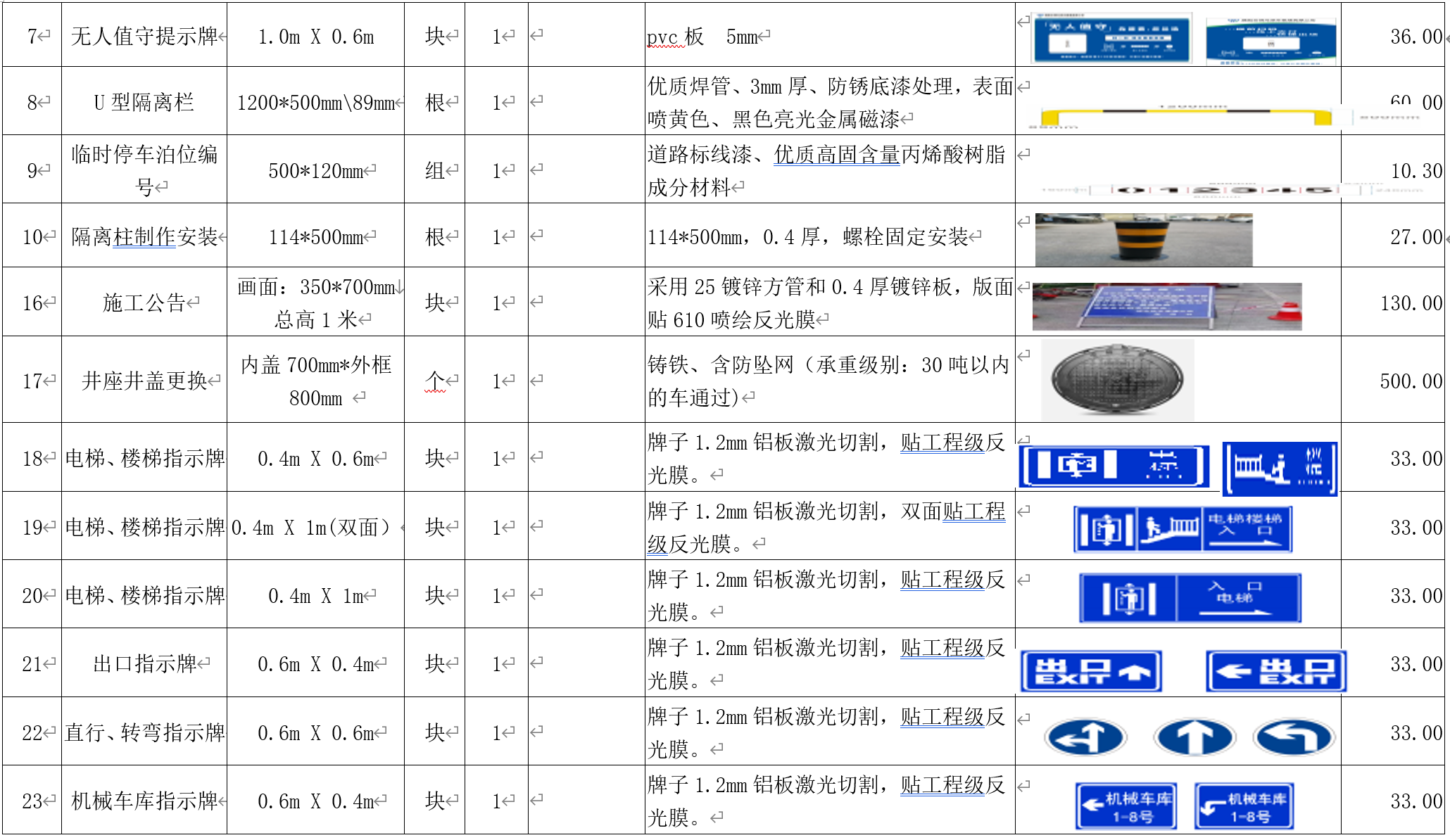Click the 1200*500mm\89mm specification cell
This screenshot has width=1450, height=840.
coord(315,103)
